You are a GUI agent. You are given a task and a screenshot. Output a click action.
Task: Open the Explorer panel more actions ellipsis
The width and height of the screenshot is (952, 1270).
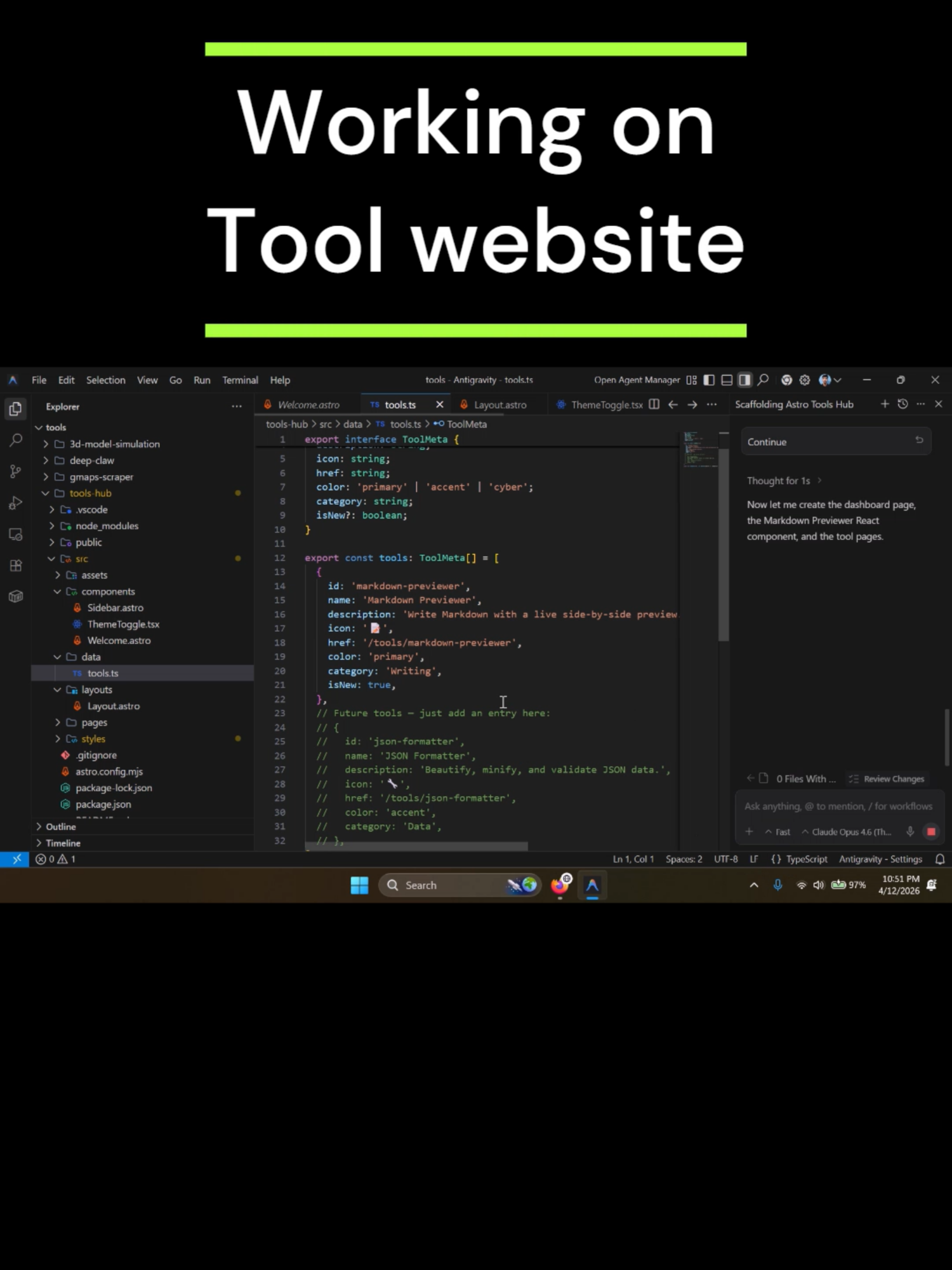click(x=237, y=406)
